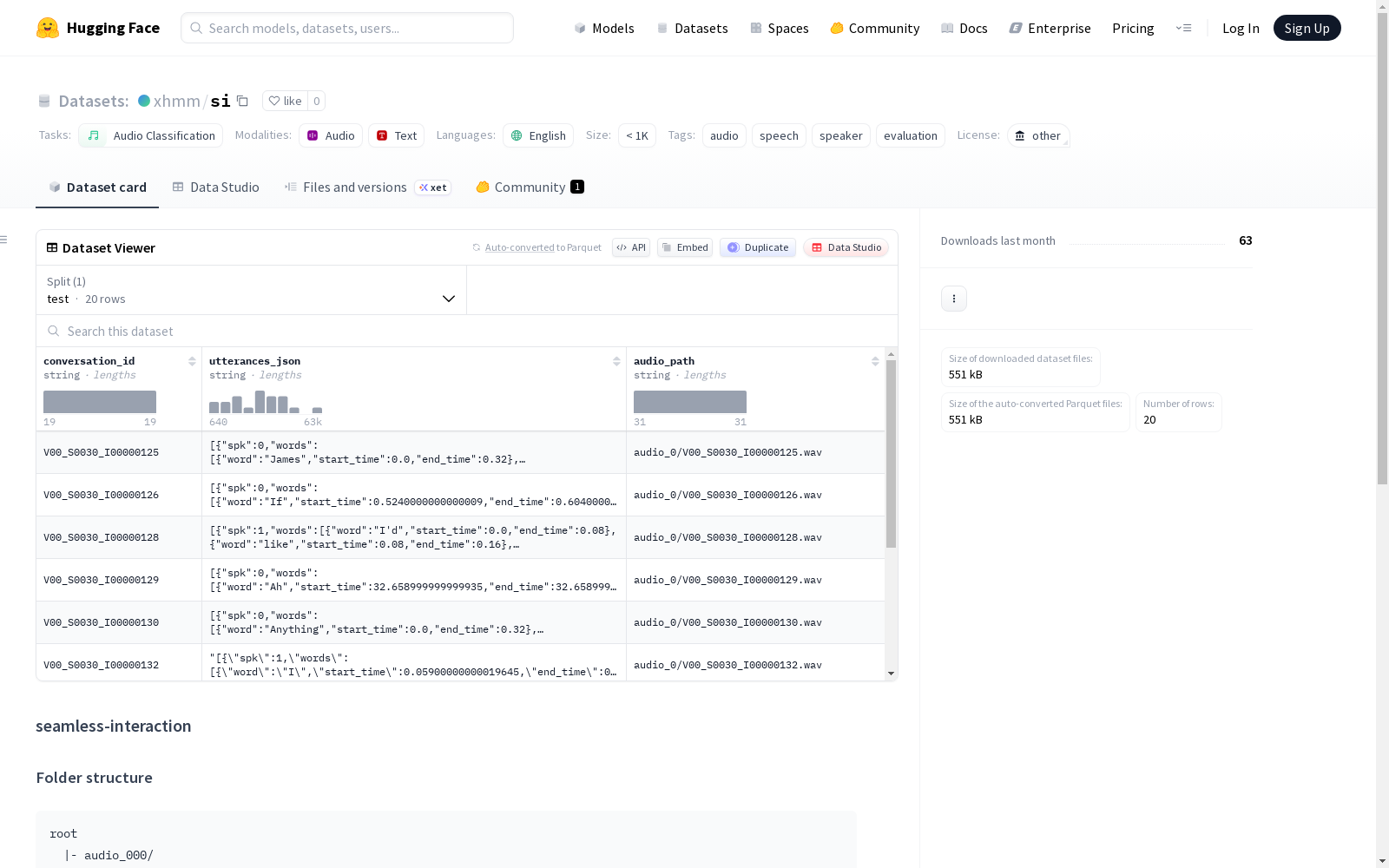1389x868 pixels.
Task: Open Enterprise page
Action: click(x=1050, y=28)
